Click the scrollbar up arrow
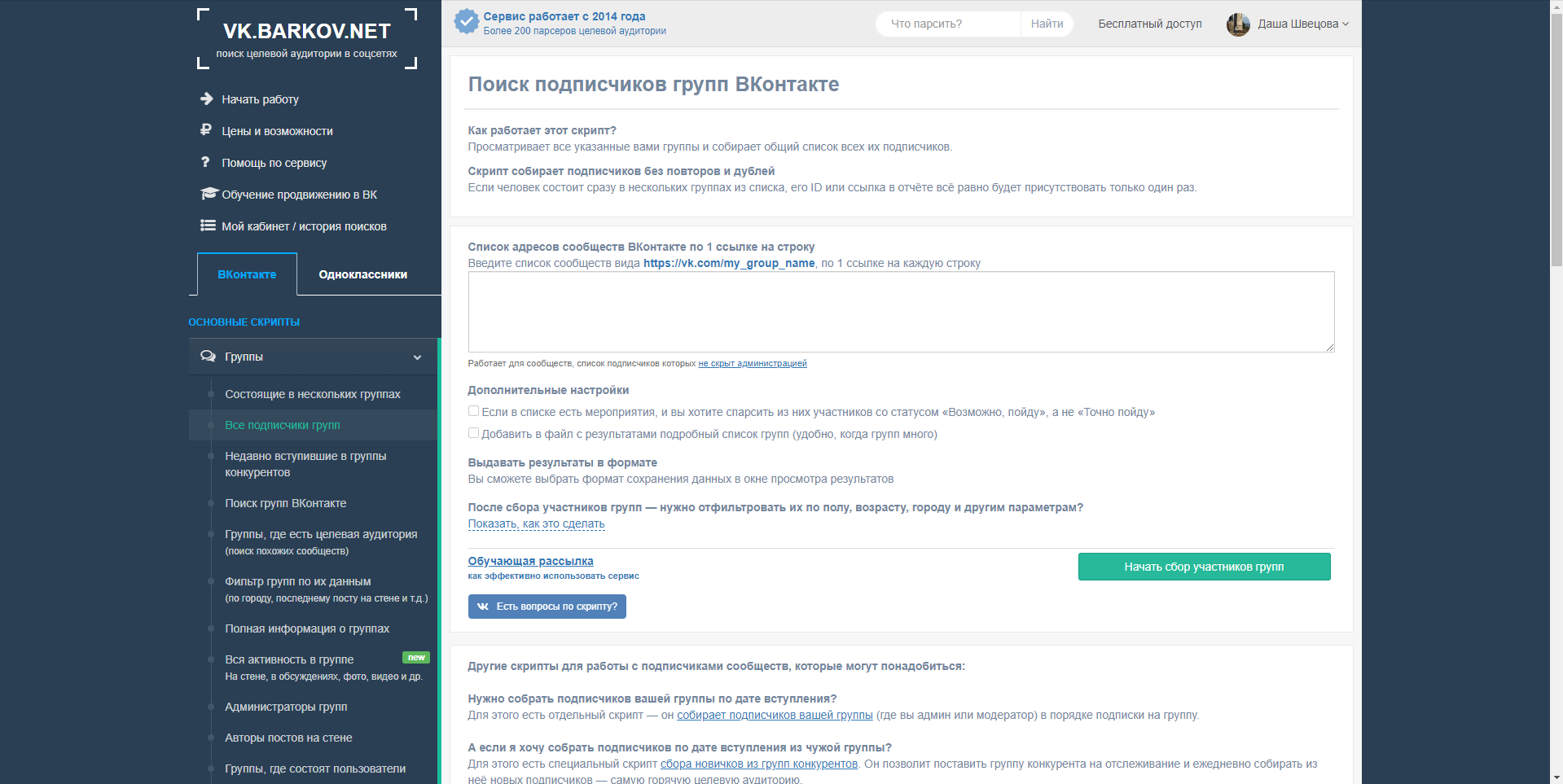 coord(1556,5)
